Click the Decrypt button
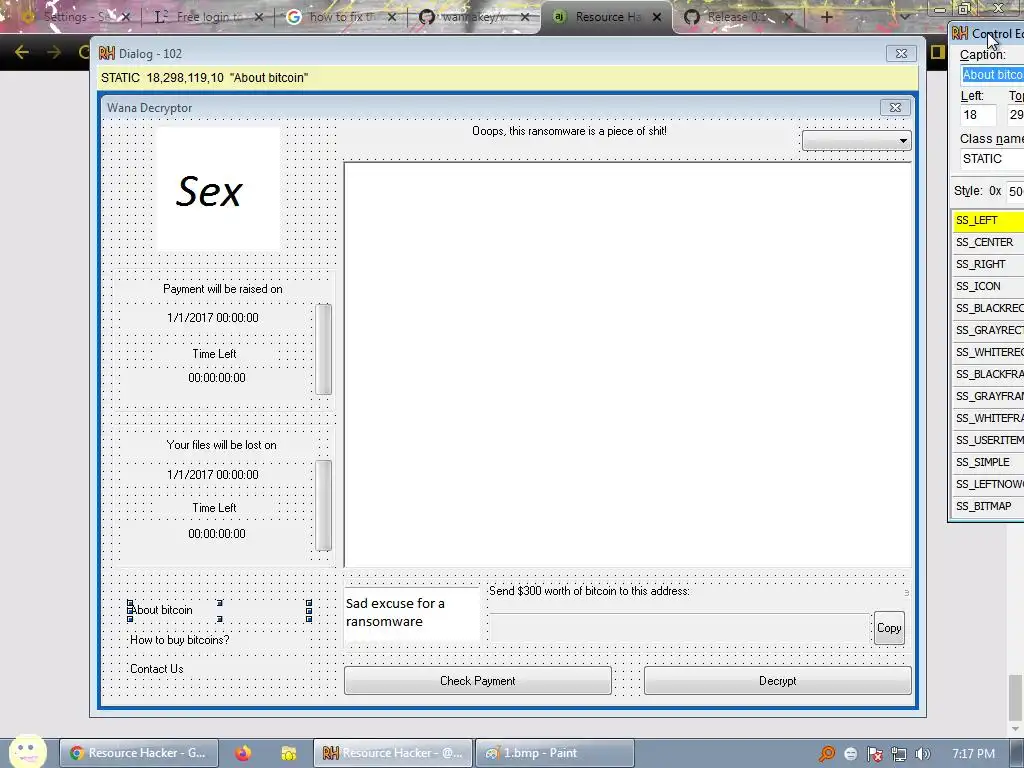This screenshot has height=768, width=1024. (x=777, y=680)
